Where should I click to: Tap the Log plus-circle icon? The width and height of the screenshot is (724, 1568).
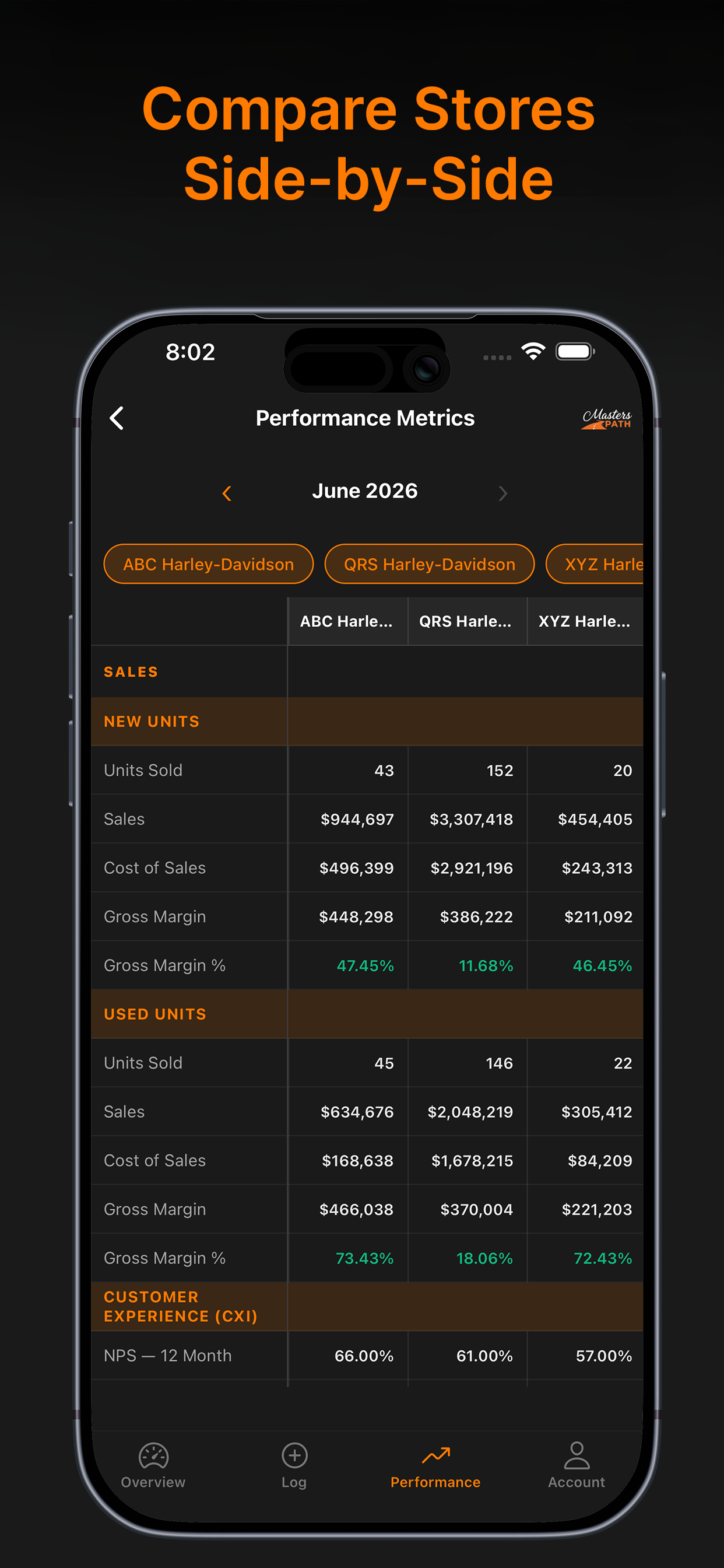(x=294, y=1455)
